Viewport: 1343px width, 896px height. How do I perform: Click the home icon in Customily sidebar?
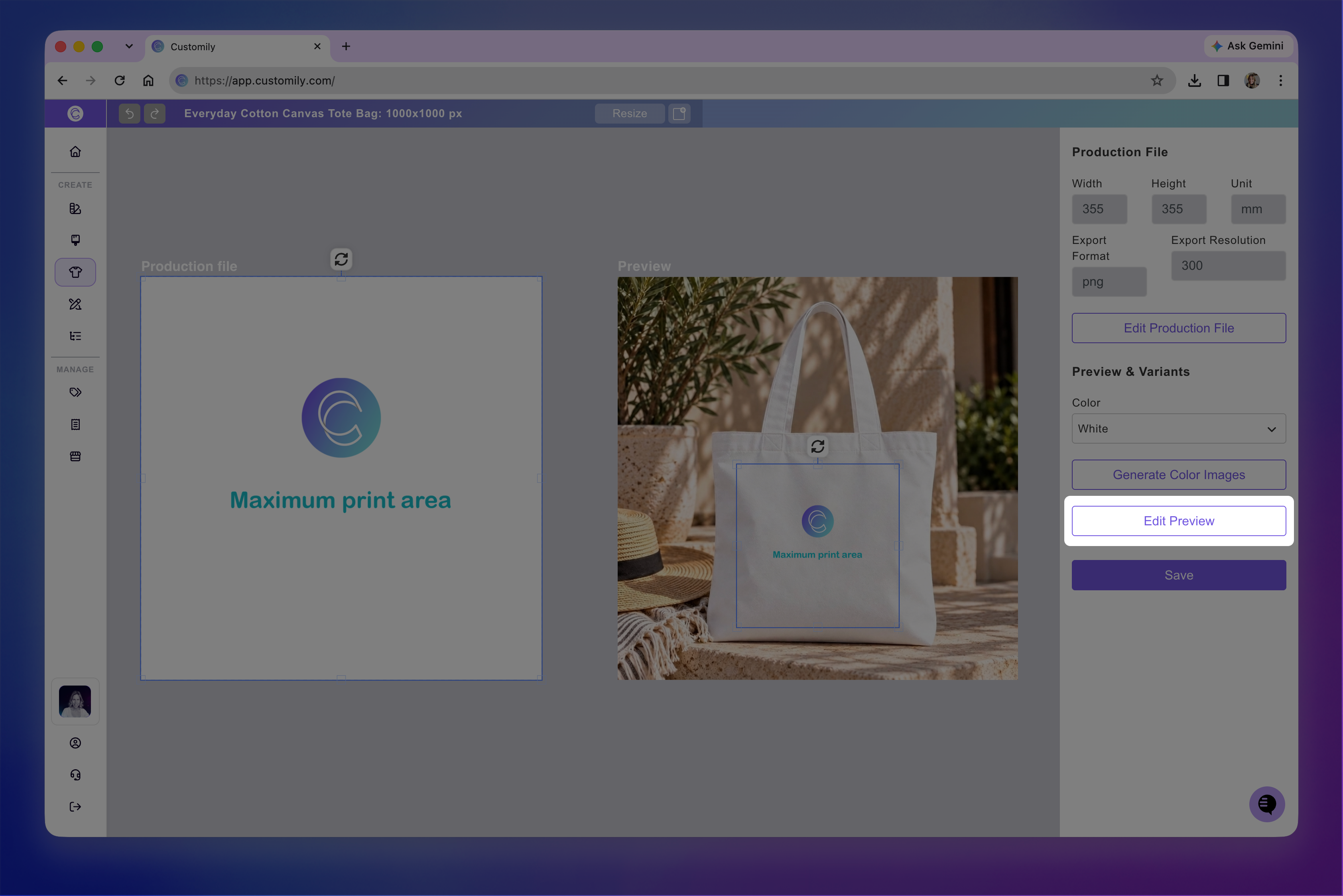[75, 151]
